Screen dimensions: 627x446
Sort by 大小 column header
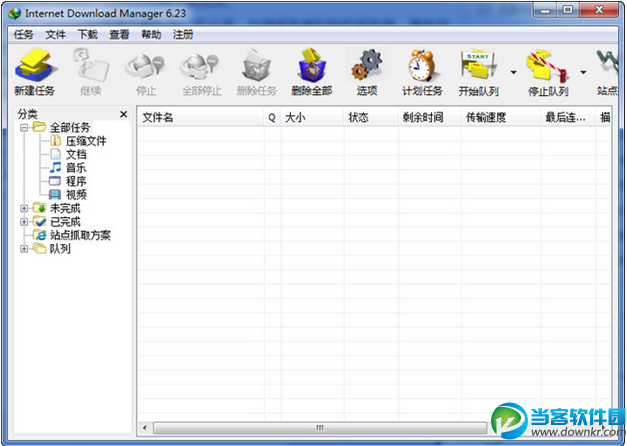click(312, 117)
